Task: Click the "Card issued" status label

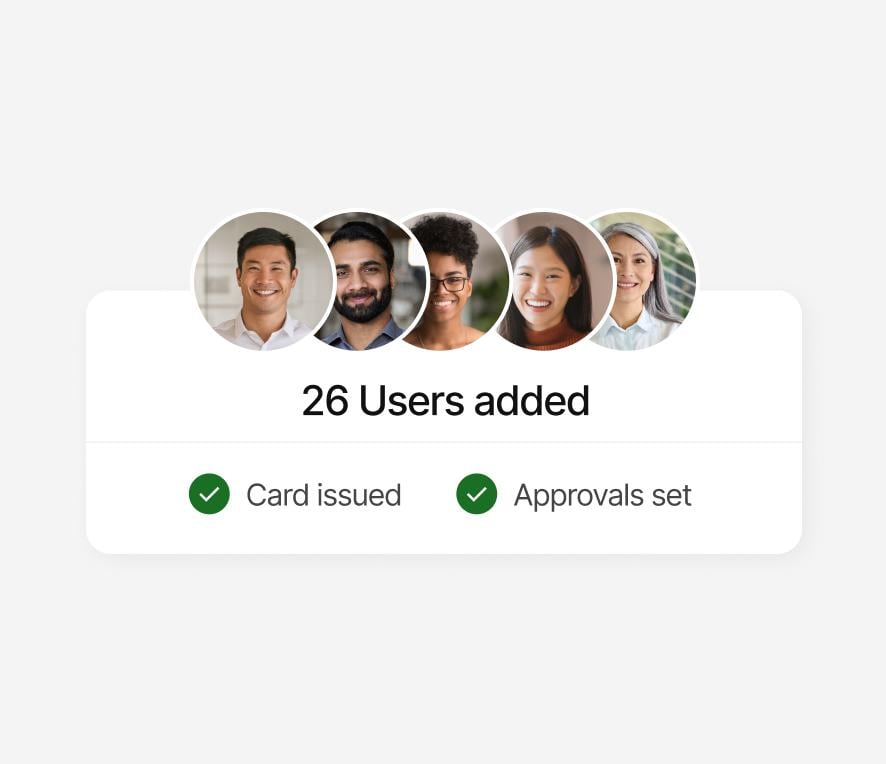Action: click(324, 495)
